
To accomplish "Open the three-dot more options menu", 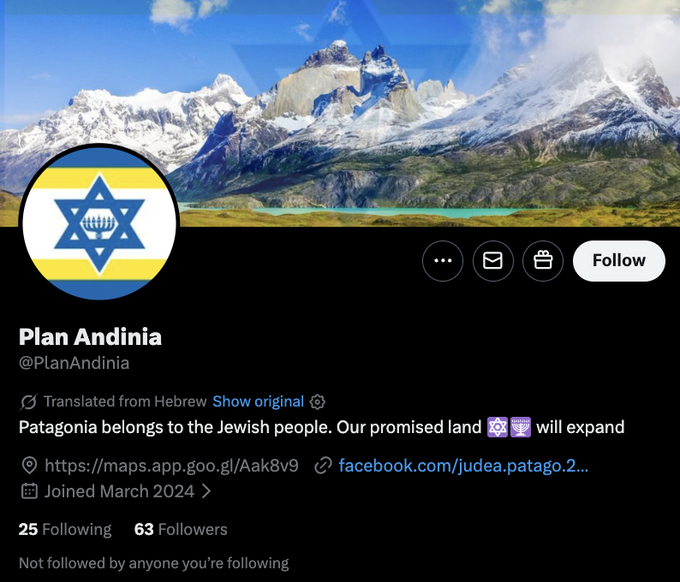I will (442, 261).
